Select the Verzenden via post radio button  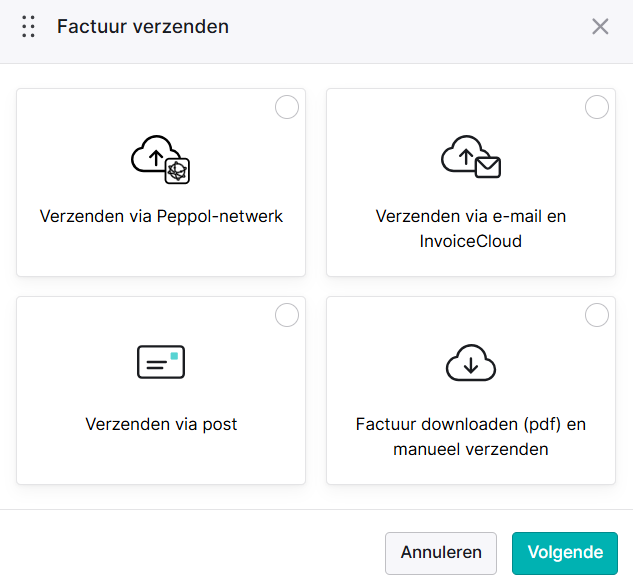click(287, 315)
